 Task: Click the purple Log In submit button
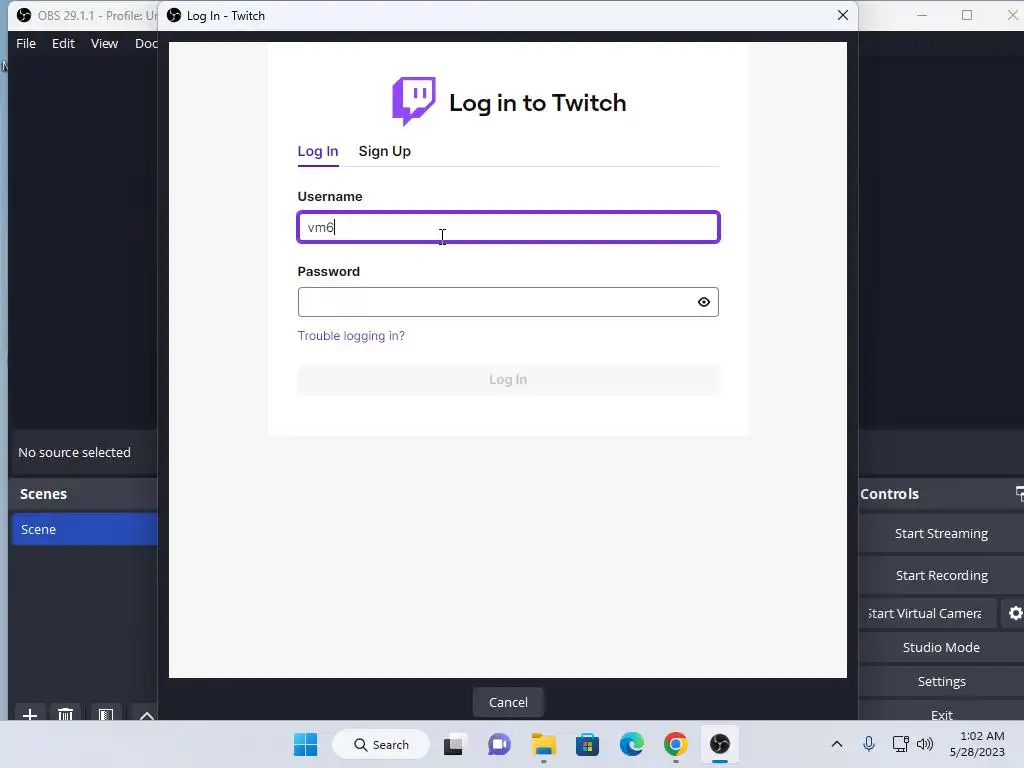pos(508,379)
